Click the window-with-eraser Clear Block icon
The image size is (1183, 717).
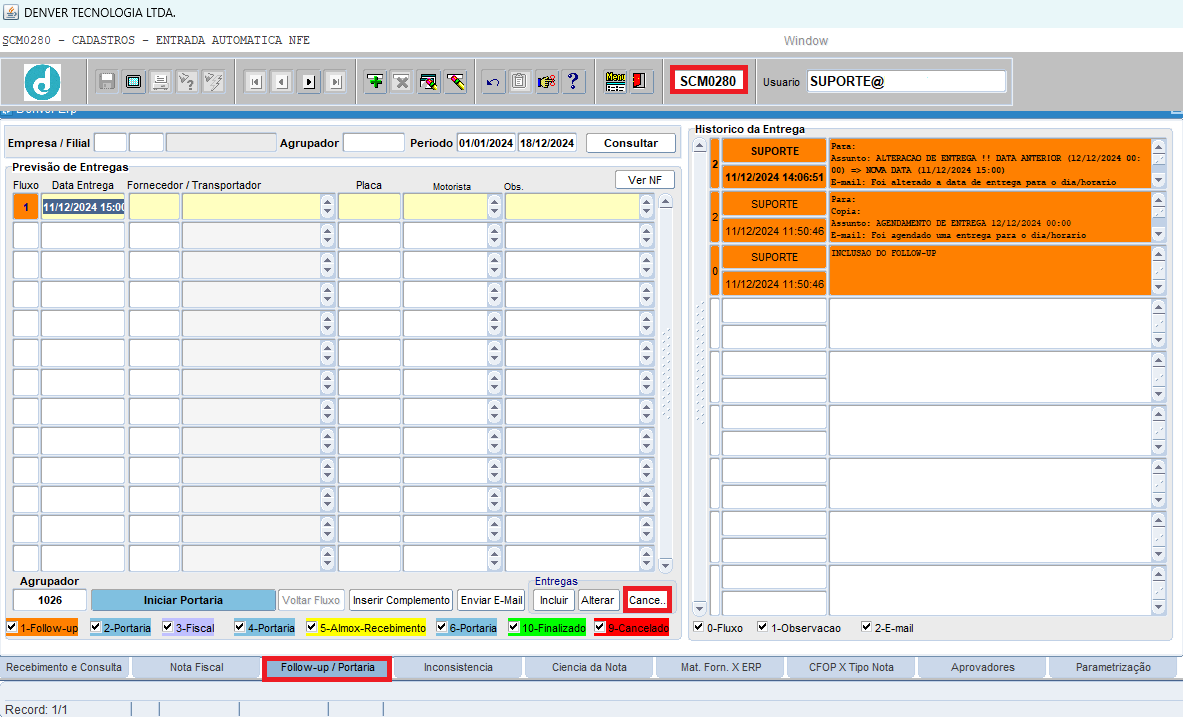pos(429,82)
